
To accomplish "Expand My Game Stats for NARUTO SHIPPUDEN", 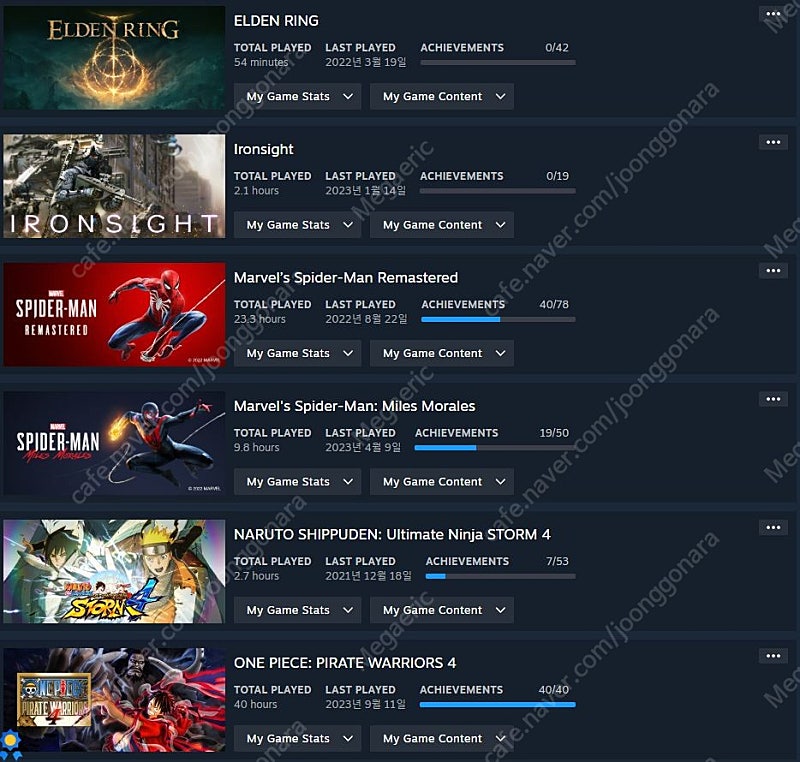I will coord(297,611).
